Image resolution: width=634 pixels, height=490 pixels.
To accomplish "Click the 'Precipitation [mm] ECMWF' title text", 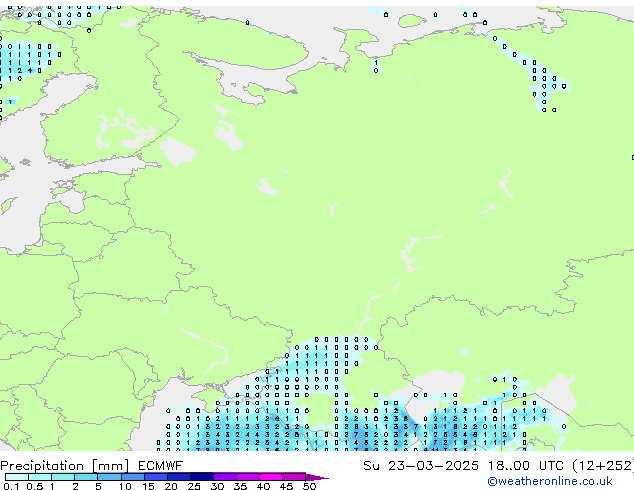I will click(x=91, y=466).
